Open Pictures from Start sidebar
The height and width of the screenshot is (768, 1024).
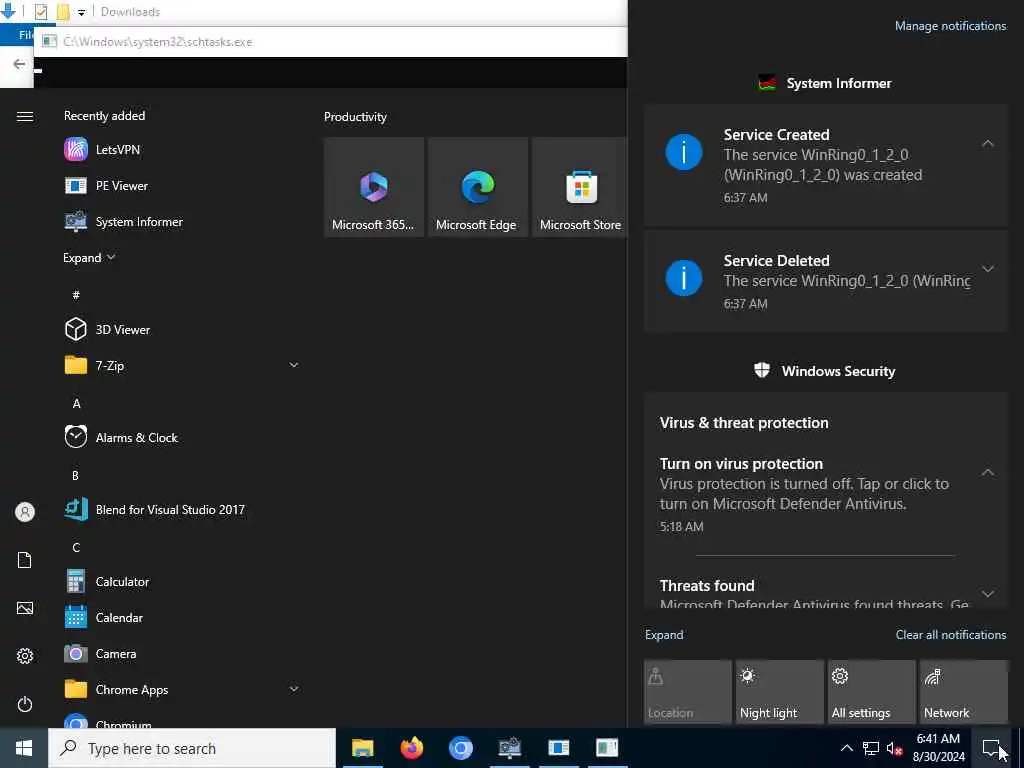pos(25,608)
